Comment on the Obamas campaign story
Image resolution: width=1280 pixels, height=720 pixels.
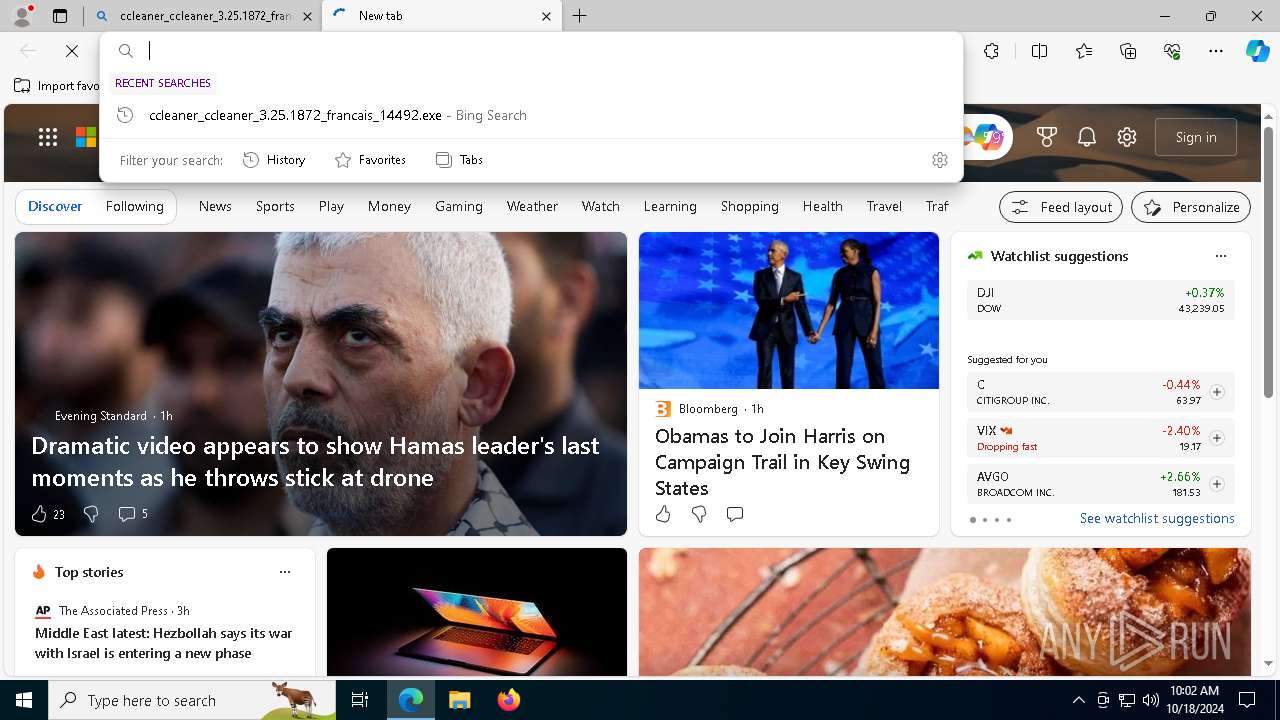(735, 514)
